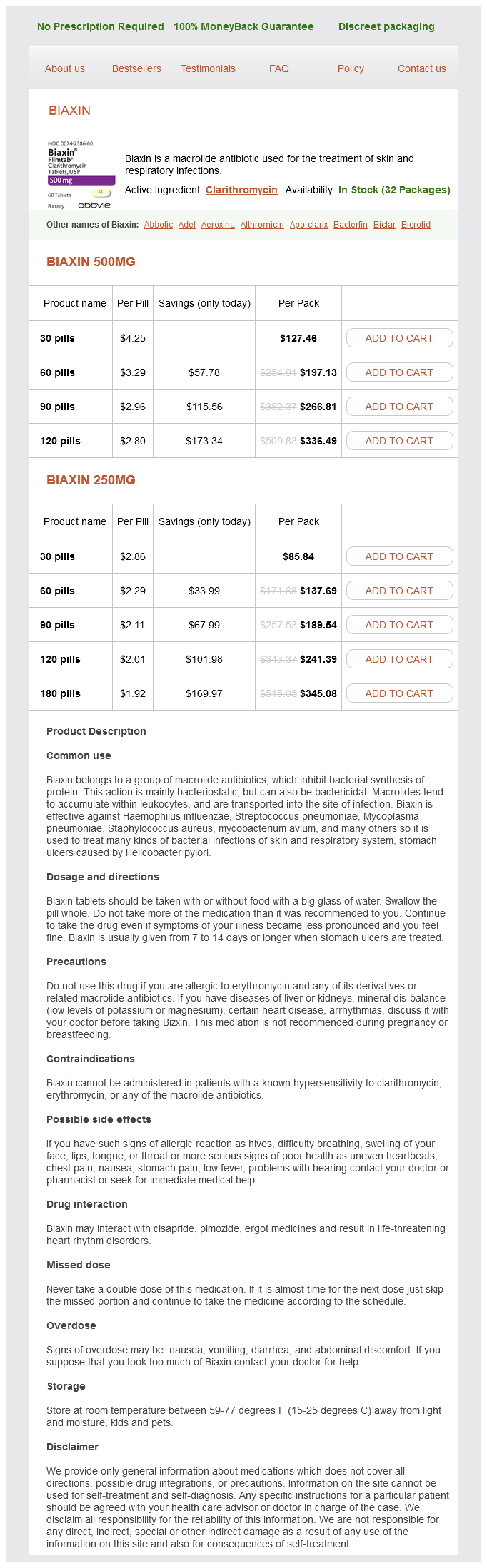Add 30 pills of Biaxin 250mg to cart
Viewport: 487px width, 1568px height.
point(399,556)
